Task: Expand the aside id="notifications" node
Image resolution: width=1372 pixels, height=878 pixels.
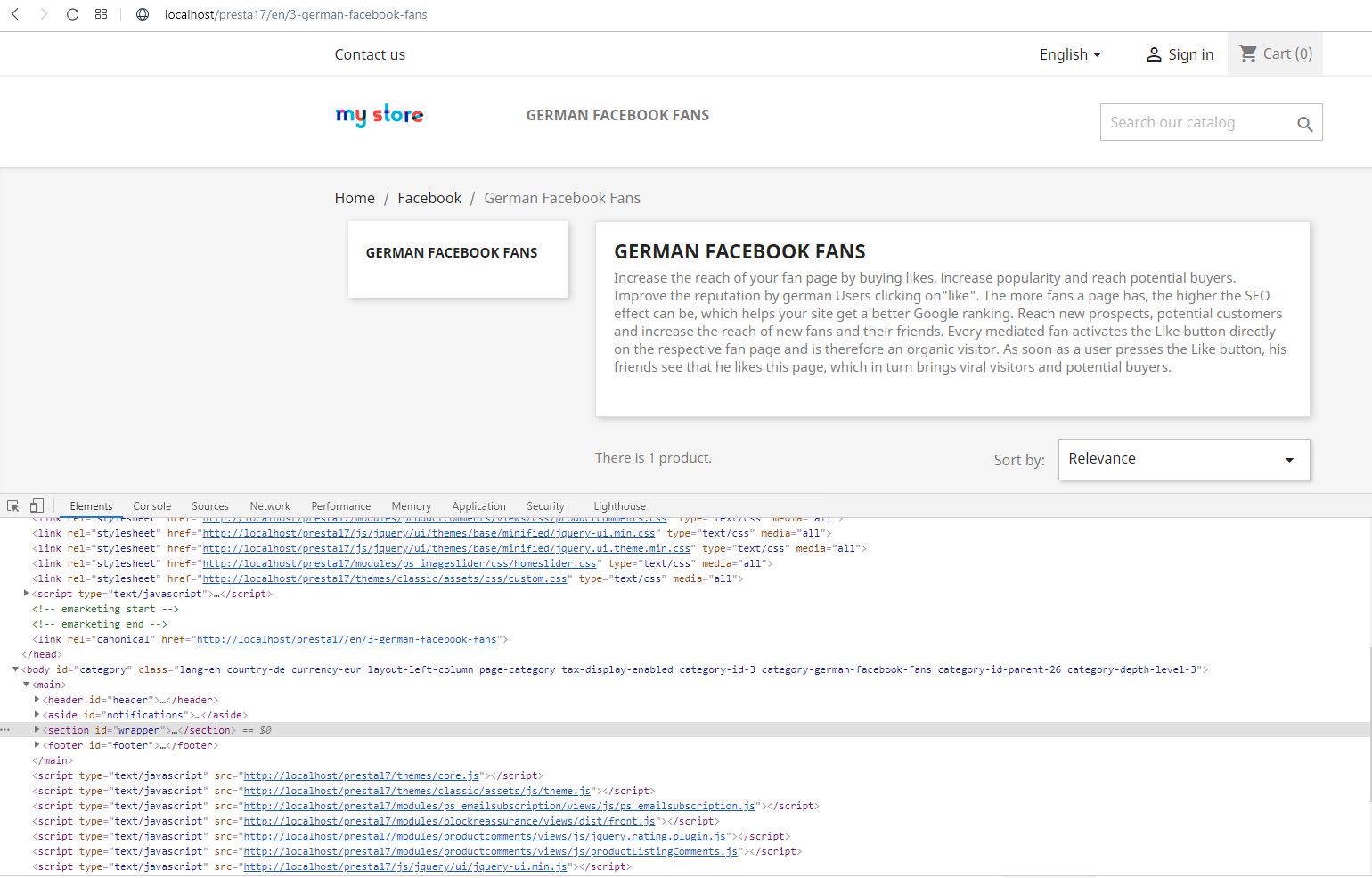Action: [37, 715]
